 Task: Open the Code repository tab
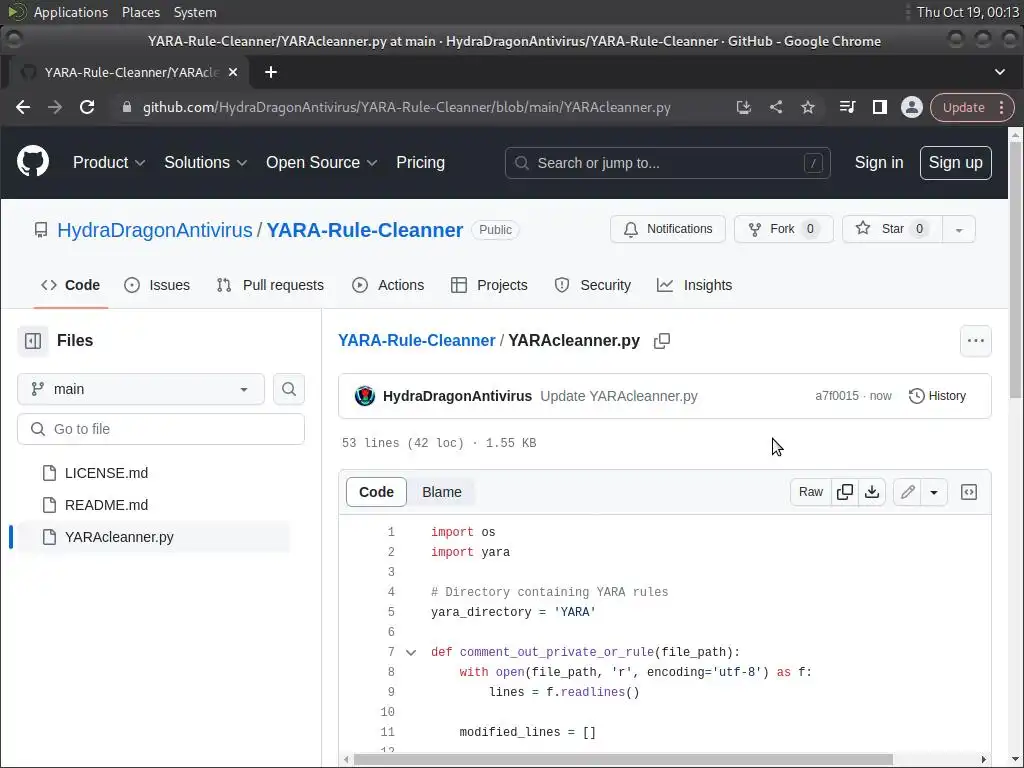click(x=71, y=285)
